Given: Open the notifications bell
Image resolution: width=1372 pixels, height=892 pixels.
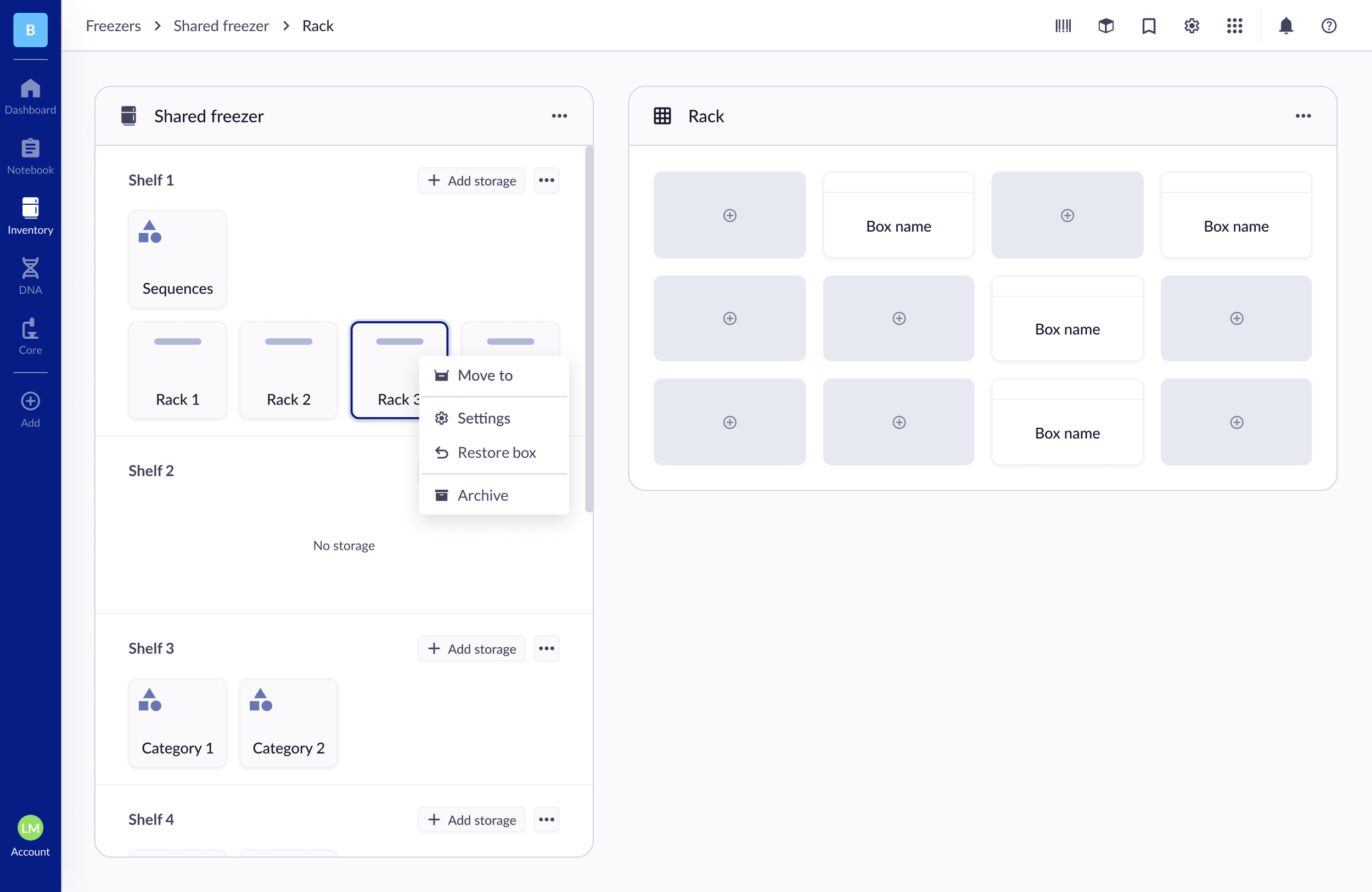Looking at the screenshot, I should click(1285, 25).
